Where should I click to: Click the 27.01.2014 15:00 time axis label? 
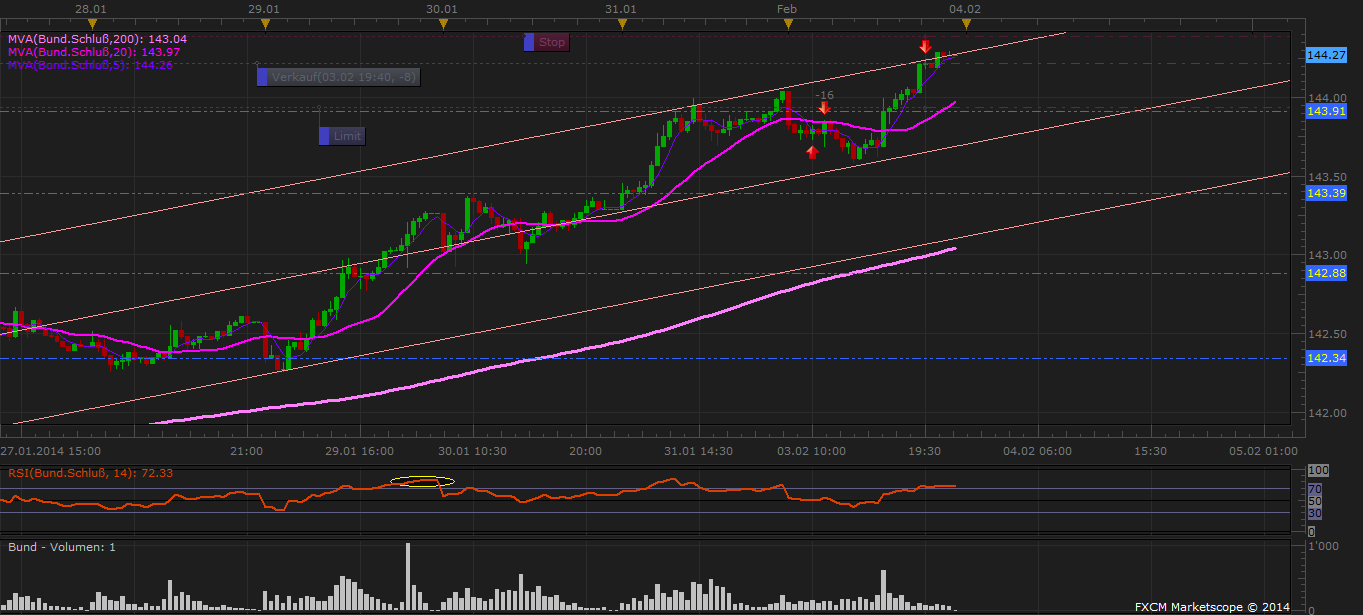(x=50, y=451)
